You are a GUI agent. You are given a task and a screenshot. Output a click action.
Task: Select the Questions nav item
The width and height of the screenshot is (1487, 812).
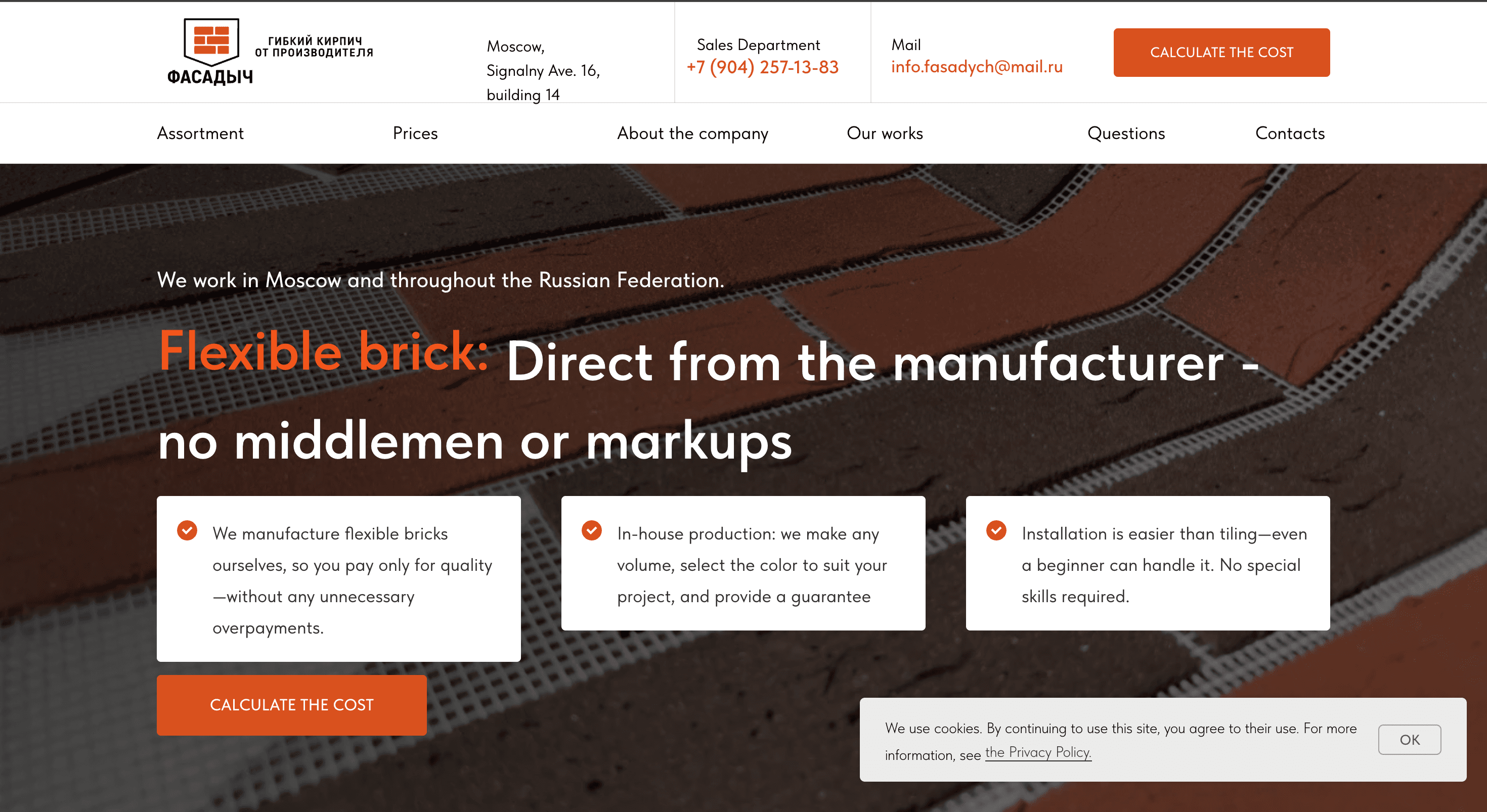1126,133
